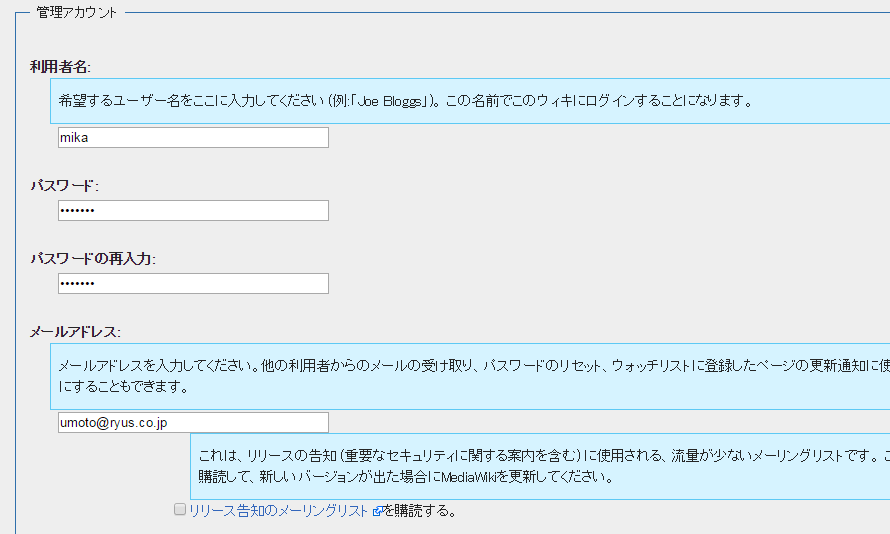Click the メールアドレス label

[75, 332]
